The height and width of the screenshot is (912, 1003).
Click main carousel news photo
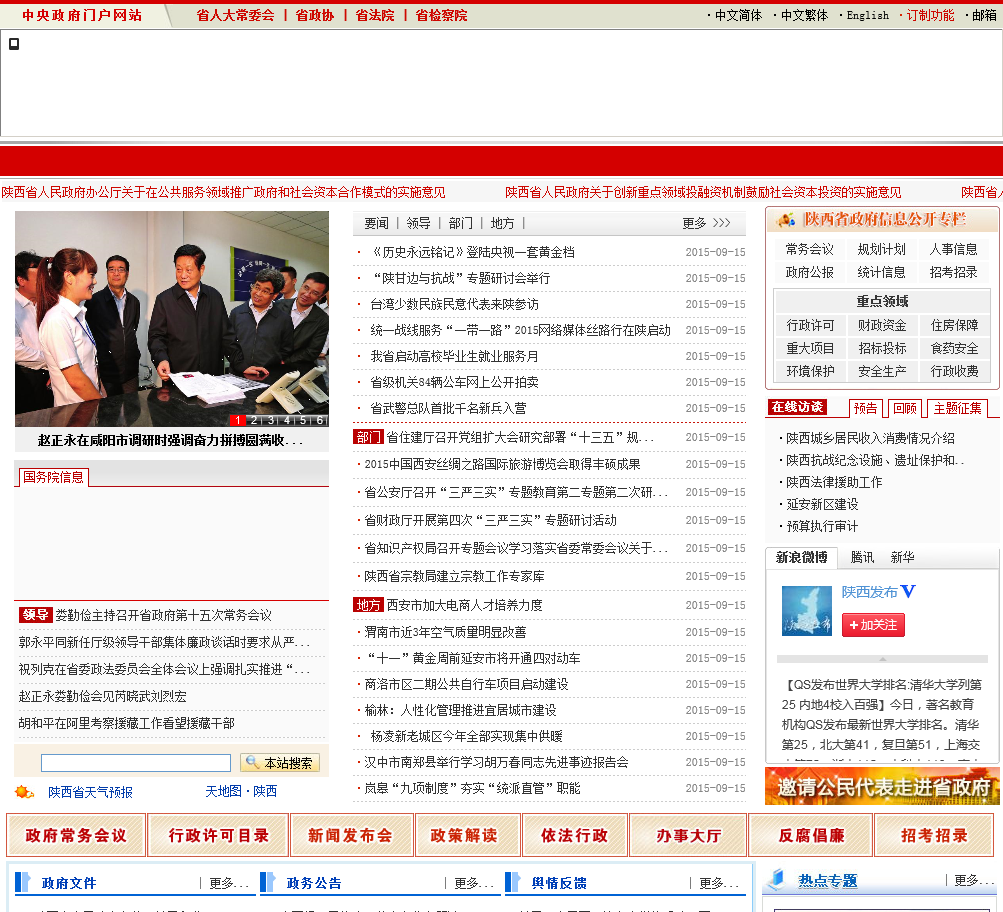pyautogui.click(x=171, y=319)
